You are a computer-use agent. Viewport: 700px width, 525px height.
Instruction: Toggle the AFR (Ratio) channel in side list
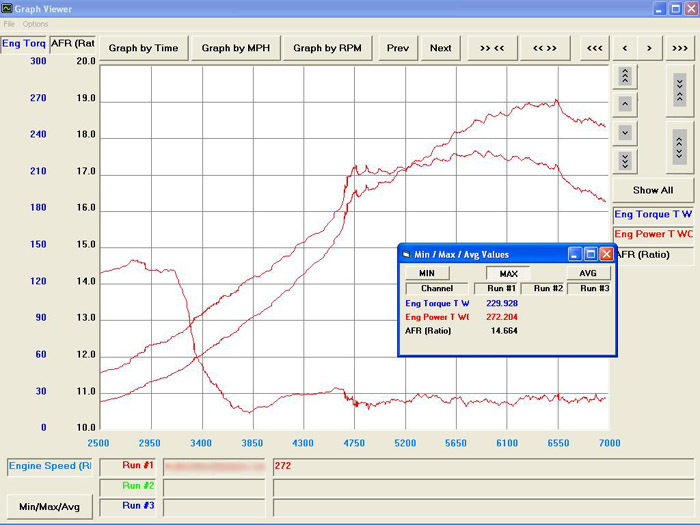[654, 255]
